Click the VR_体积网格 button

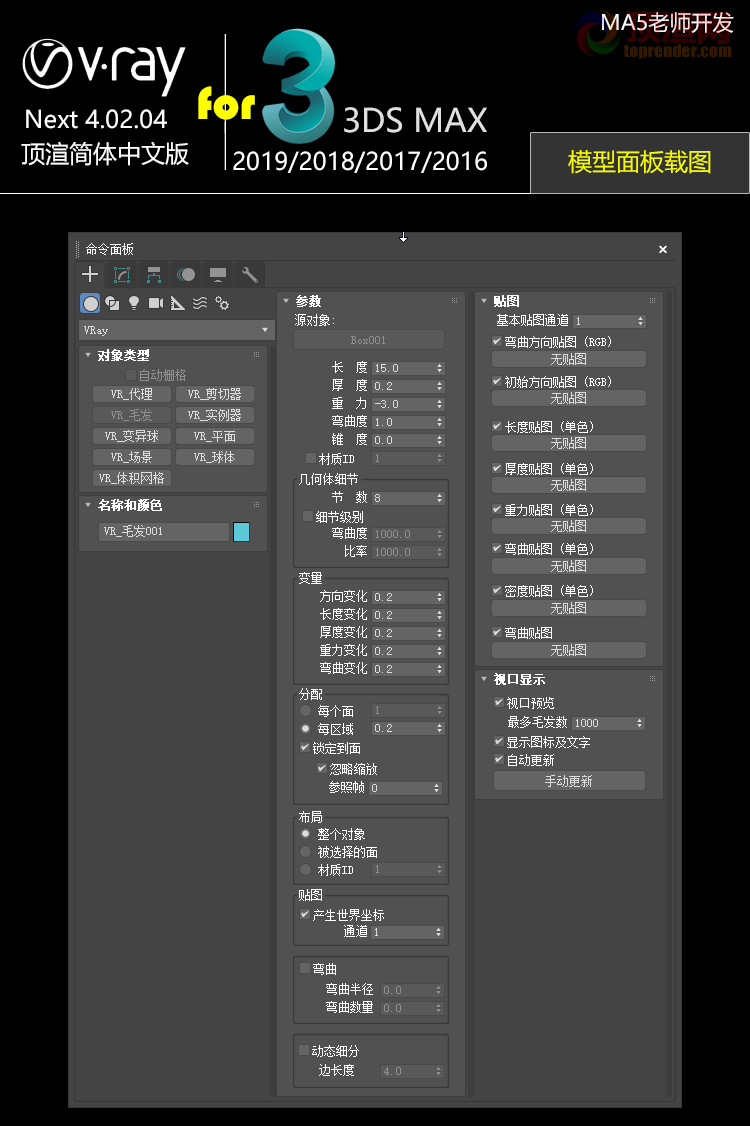131,478
